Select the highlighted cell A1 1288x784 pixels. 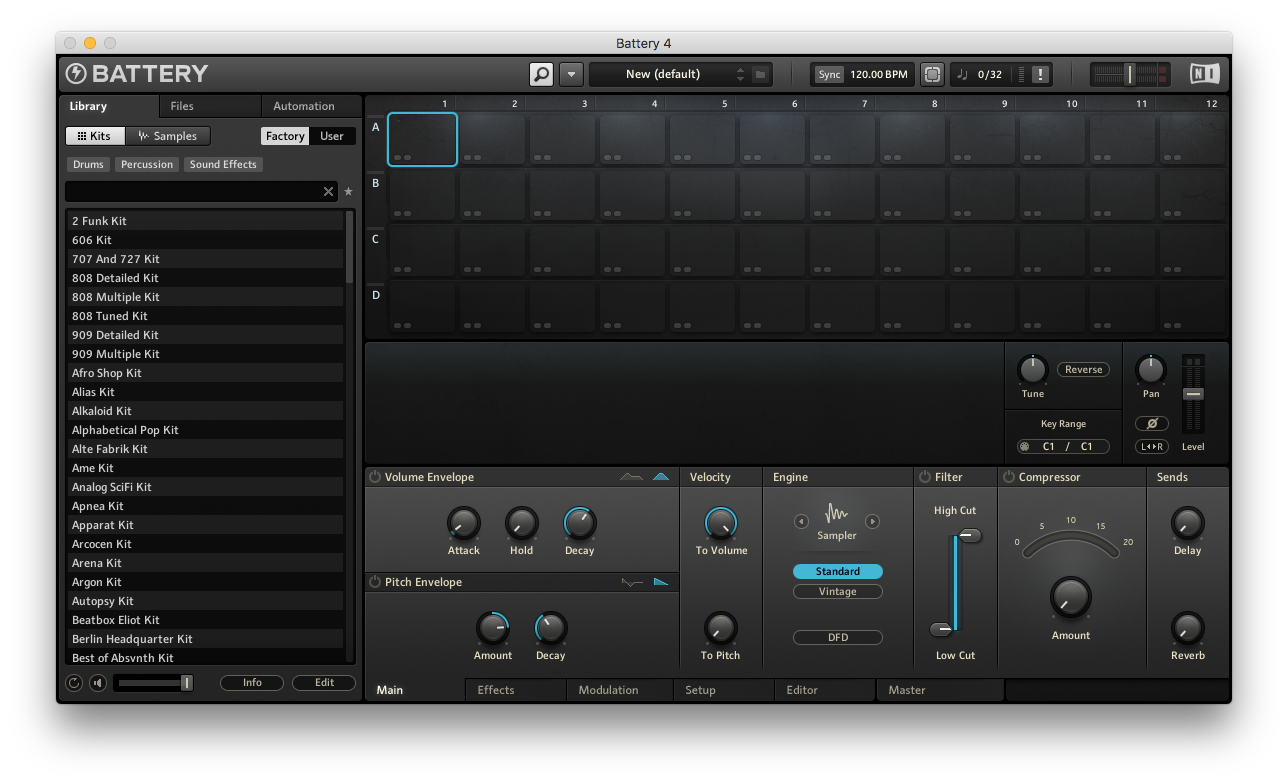pos(422,139)
